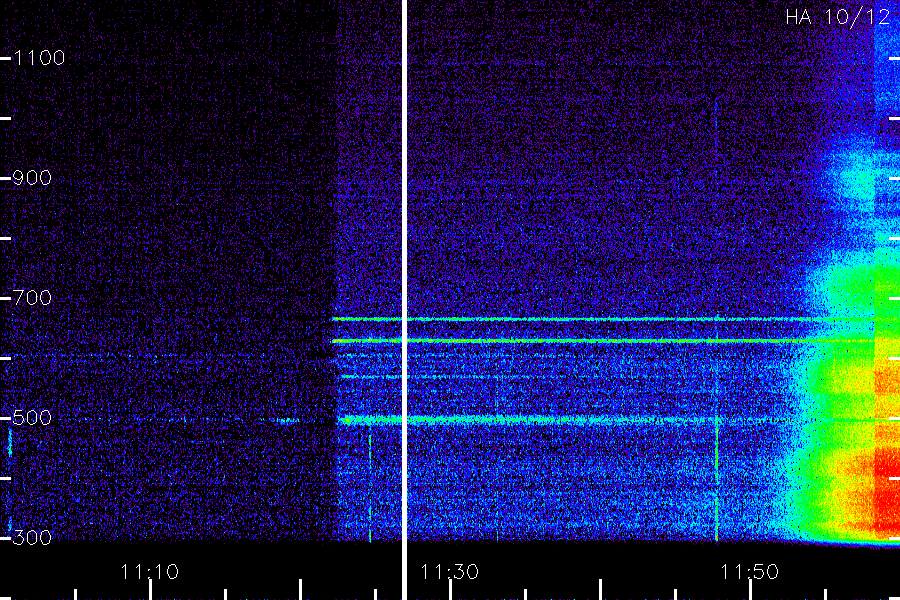Click the 11:30 time axis label
The image size is (900, 600).
click(x=449, y=572)
